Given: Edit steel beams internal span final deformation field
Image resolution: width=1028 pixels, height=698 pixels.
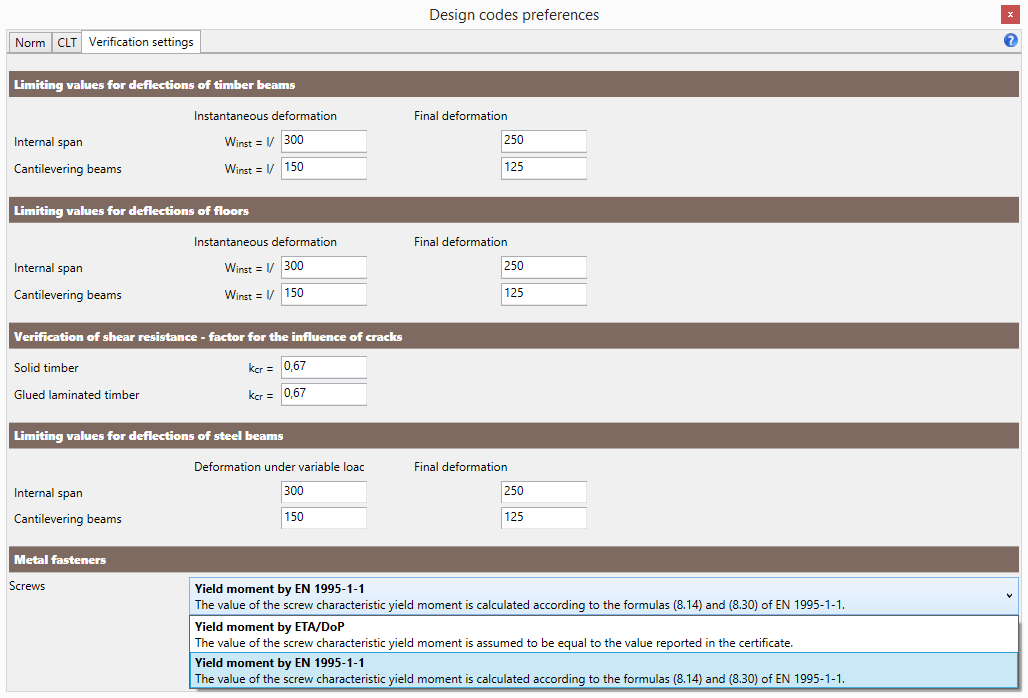Looking at the screenshot, I should (x=544, y=492).
